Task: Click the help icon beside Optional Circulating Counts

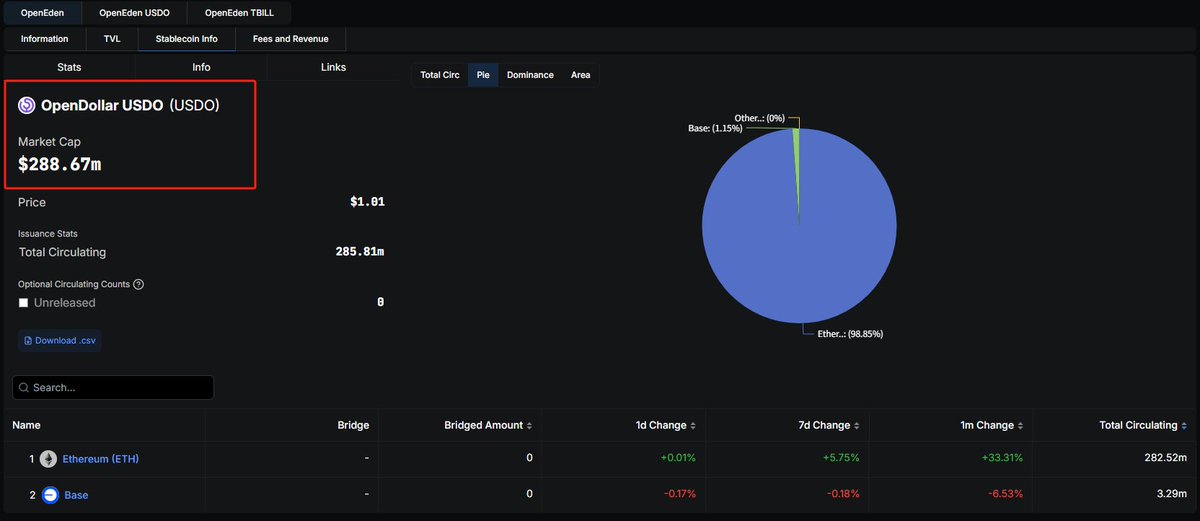Action: pyautogui.click(x=138, y=284)
